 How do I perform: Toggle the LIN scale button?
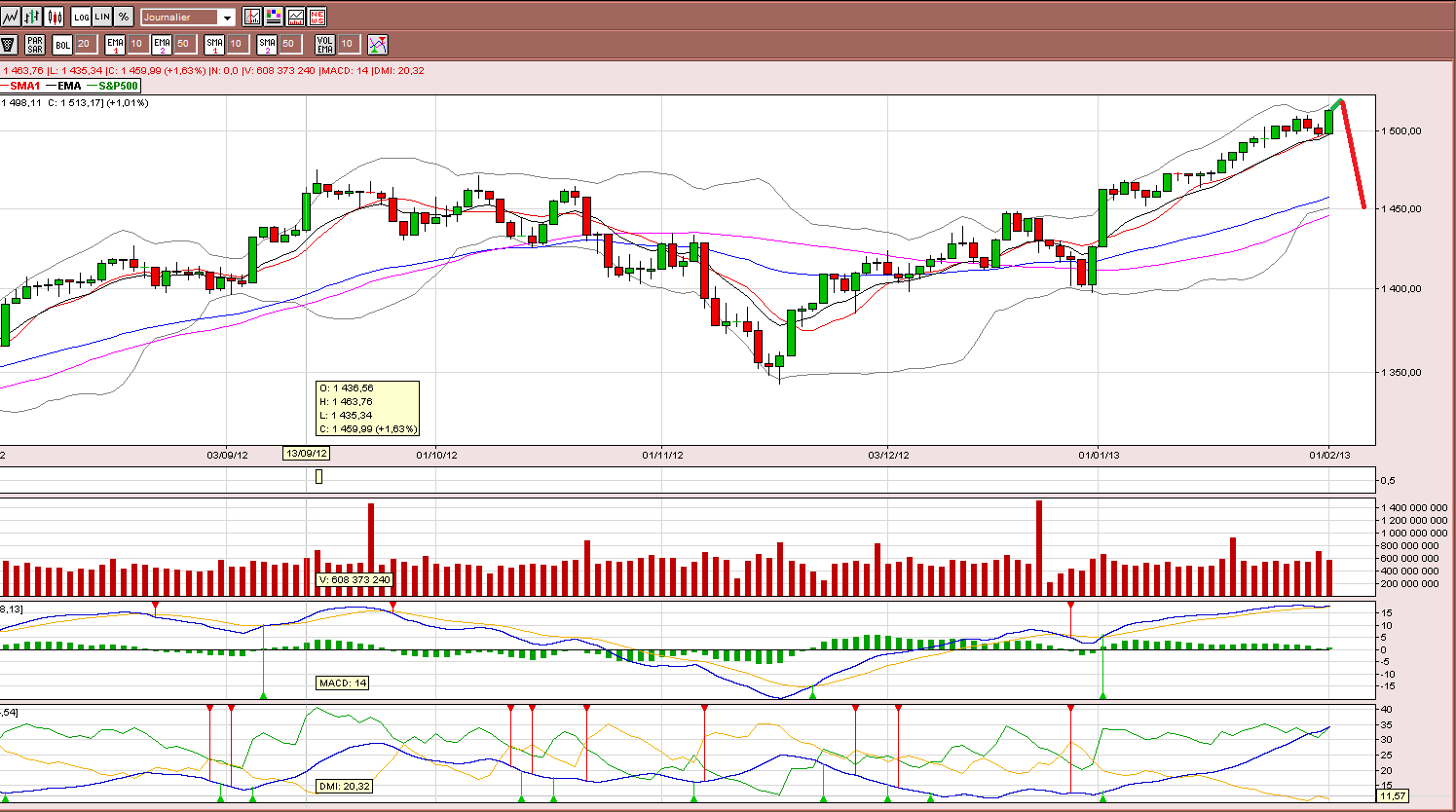pyautogui.click(x=102, y=17)
